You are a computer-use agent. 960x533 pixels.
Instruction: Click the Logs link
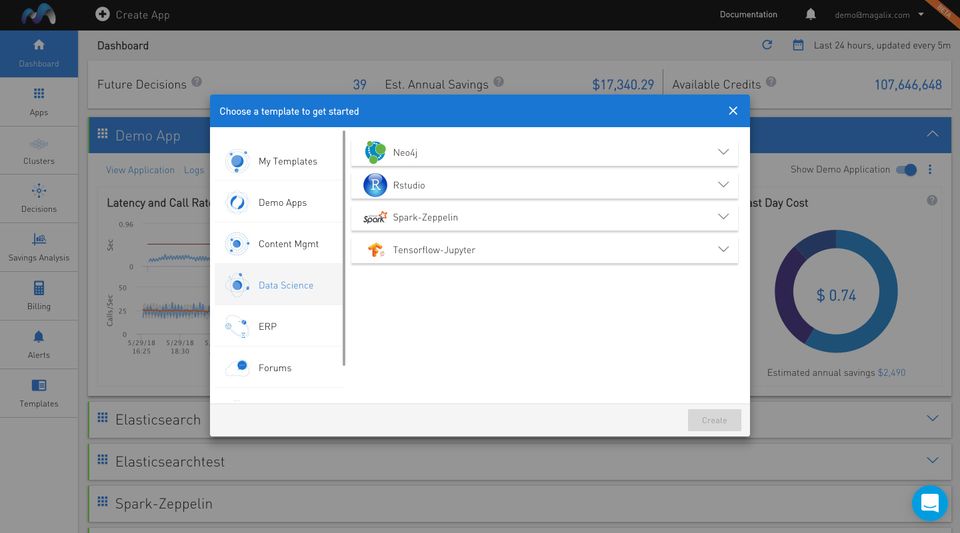tap(194, 170)
